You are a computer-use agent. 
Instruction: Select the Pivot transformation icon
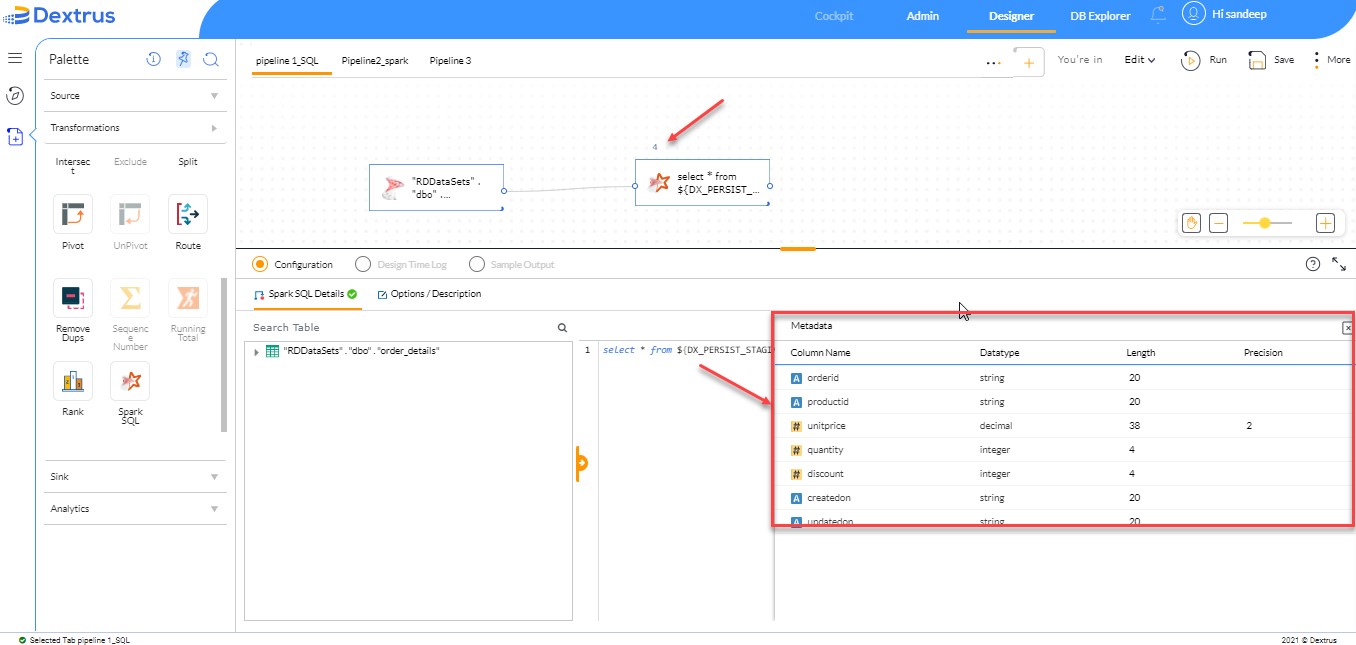coord(73,214)
